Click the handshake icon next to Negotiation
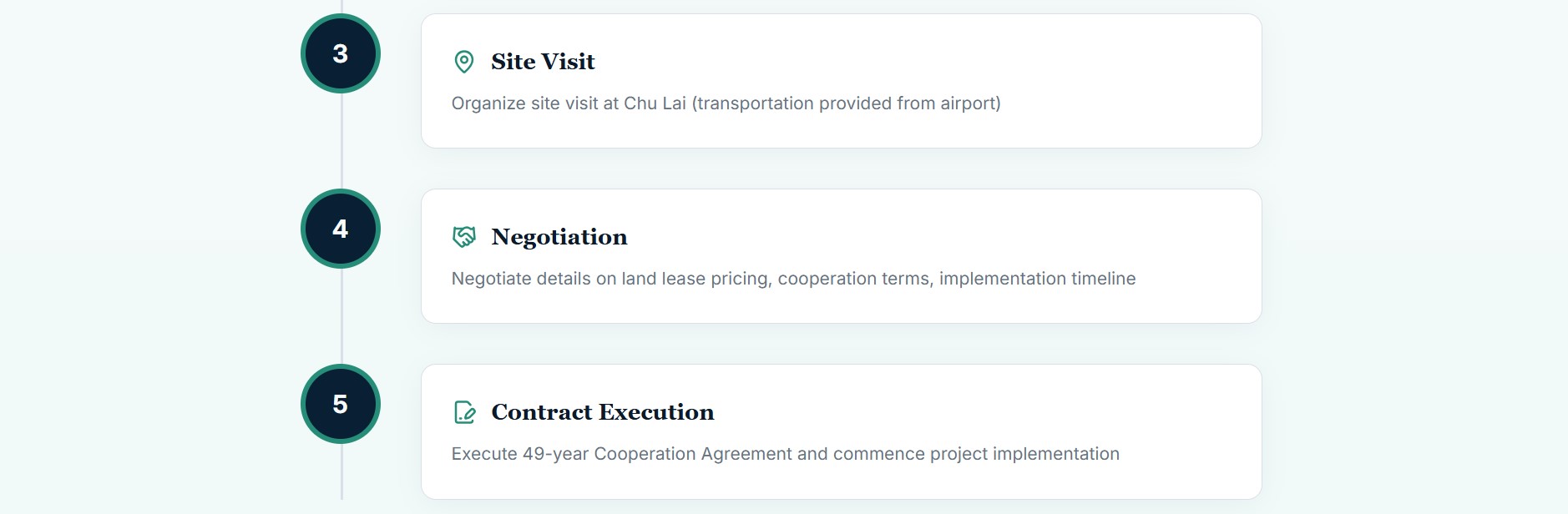1568x514 pixels. tap(463, 237)
